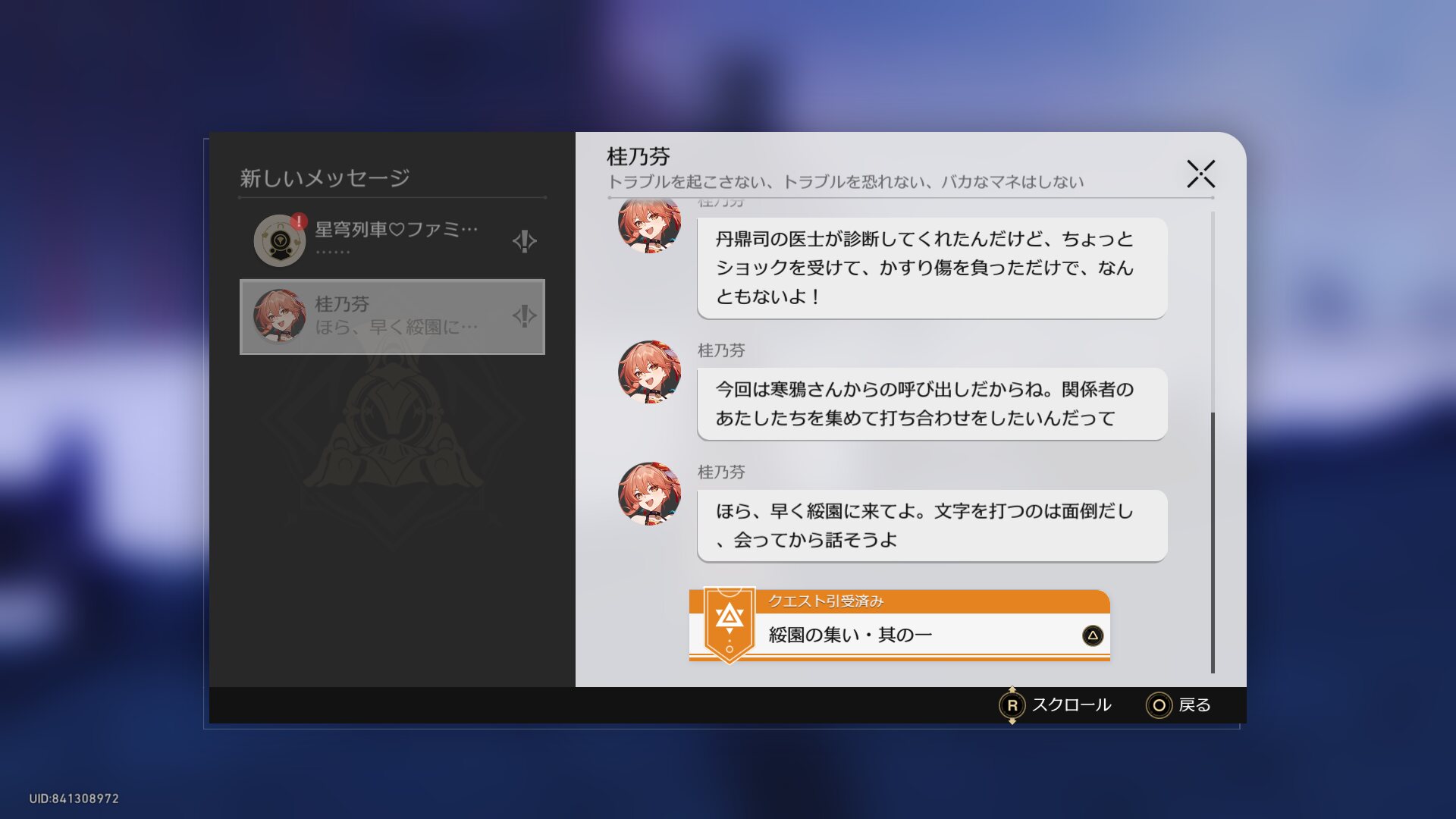Click 桂乃芬's avatar beside the 綏園 message

649,494
